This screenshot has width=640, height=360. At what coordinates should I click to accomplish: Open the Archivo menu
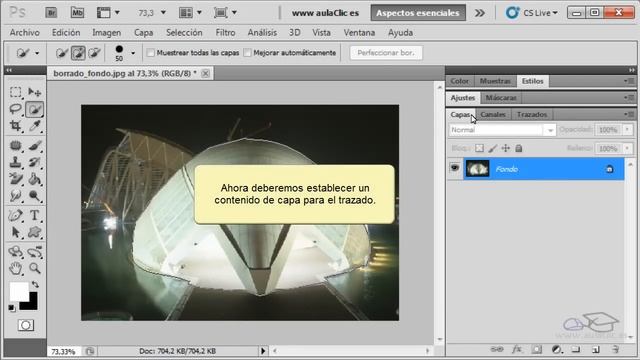click(x=24, y=33)
